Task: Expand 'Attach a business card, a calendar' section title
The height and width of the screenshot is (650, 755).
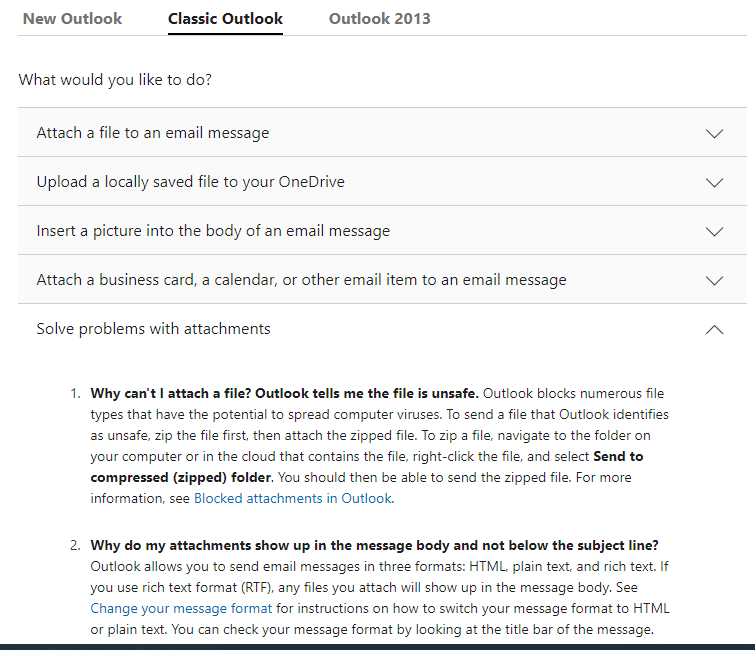Action: [x=301, y=280]
